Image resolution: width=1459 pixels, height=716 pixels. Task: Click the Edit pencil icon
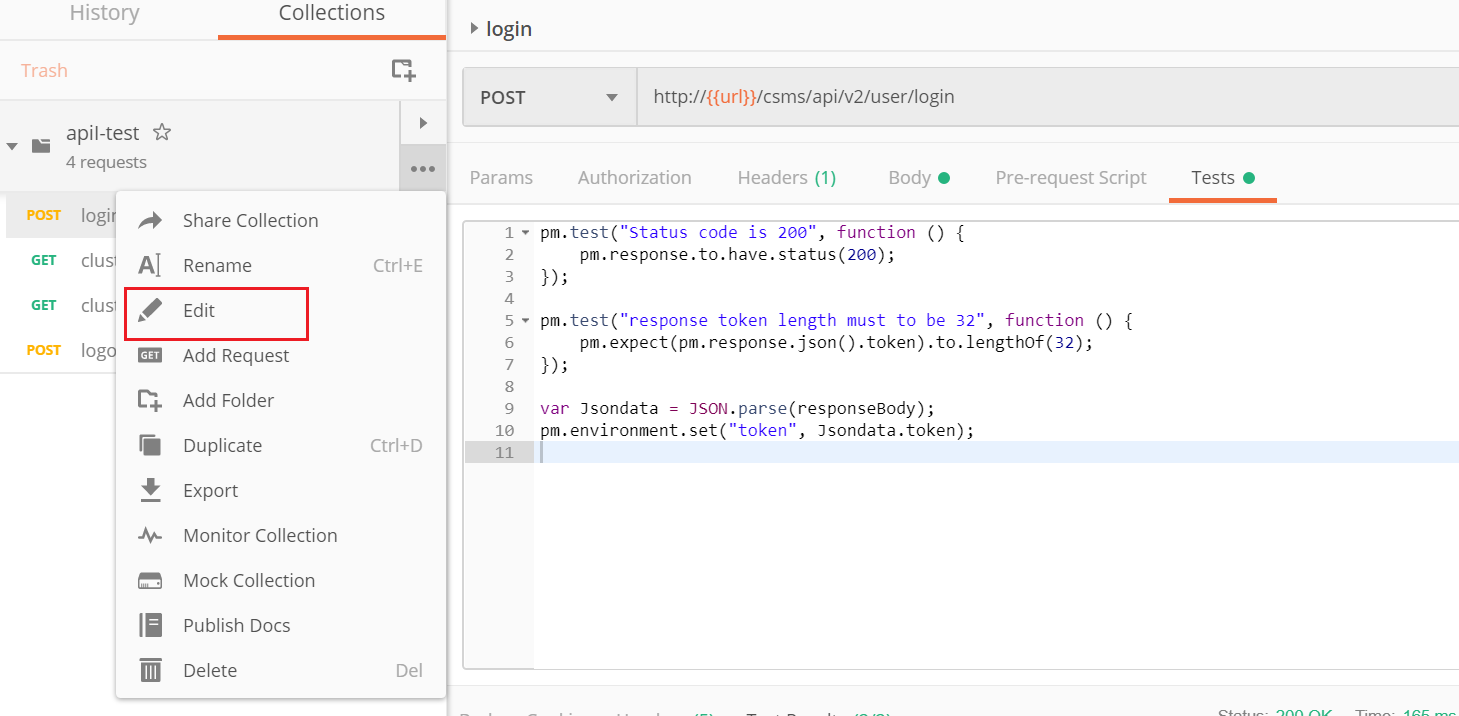pos(150,311)
